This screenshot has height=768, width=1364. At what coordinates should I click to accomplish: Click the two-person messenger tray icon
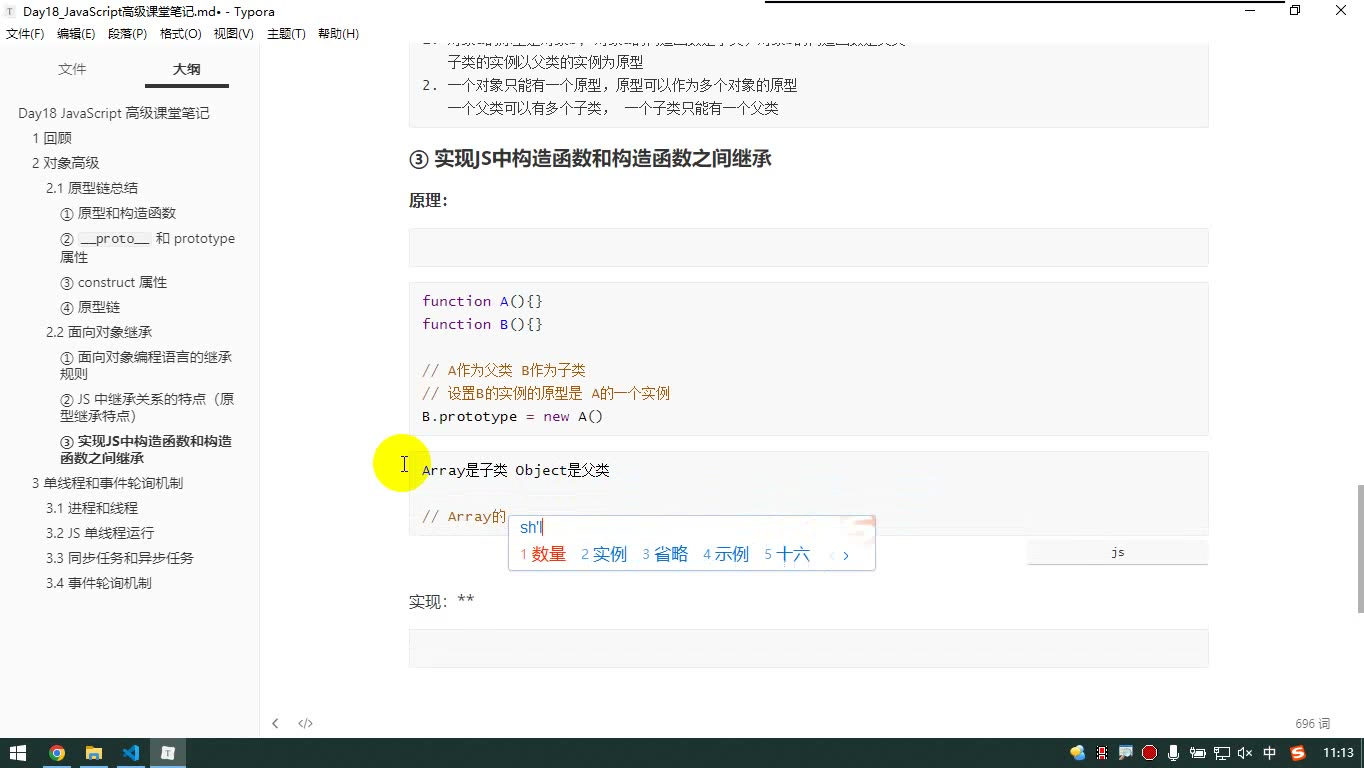1077,753
